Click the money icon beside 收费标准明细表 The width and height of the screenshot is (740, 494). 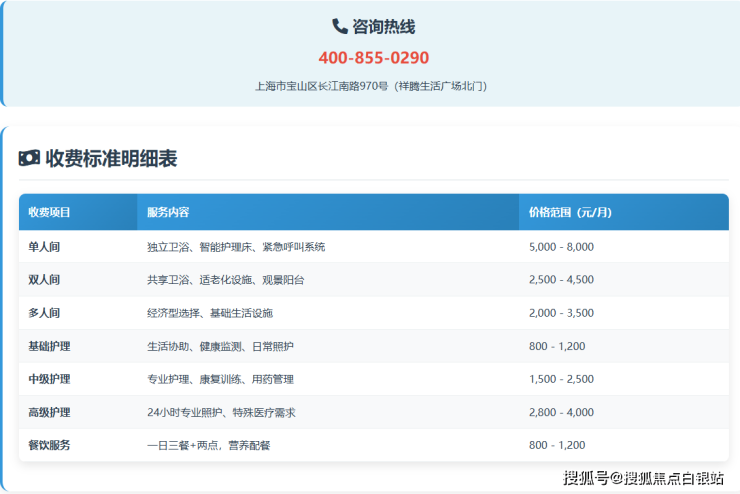coord(29,158)
